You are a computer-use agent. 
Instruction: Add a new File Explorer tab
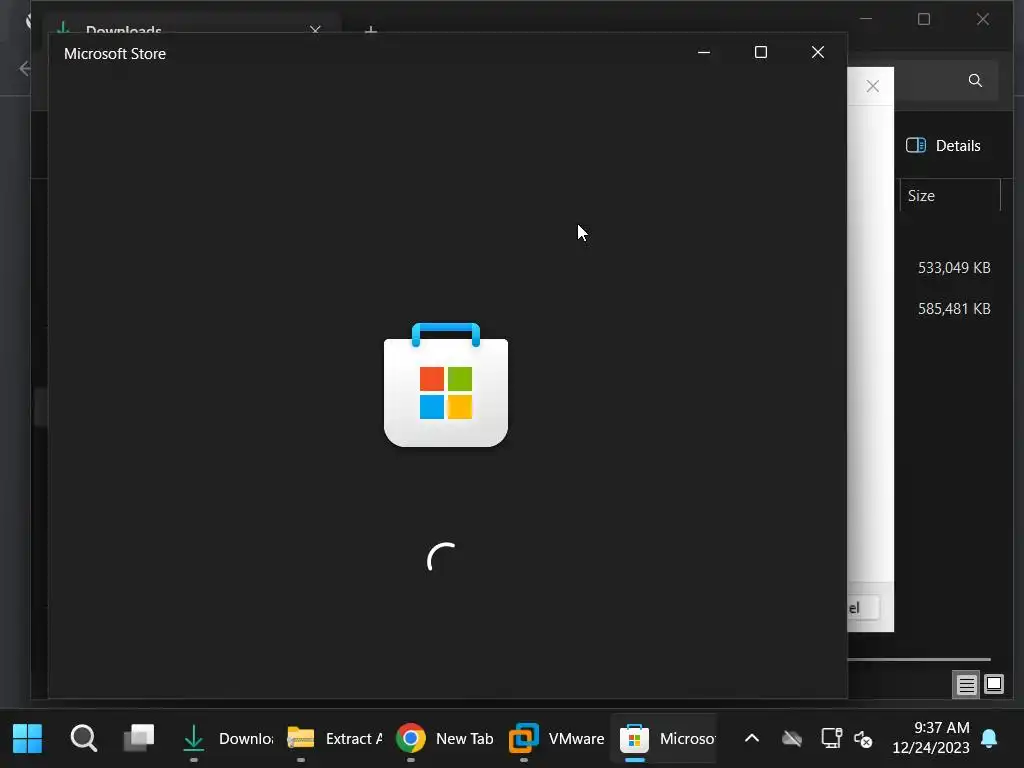370,30
